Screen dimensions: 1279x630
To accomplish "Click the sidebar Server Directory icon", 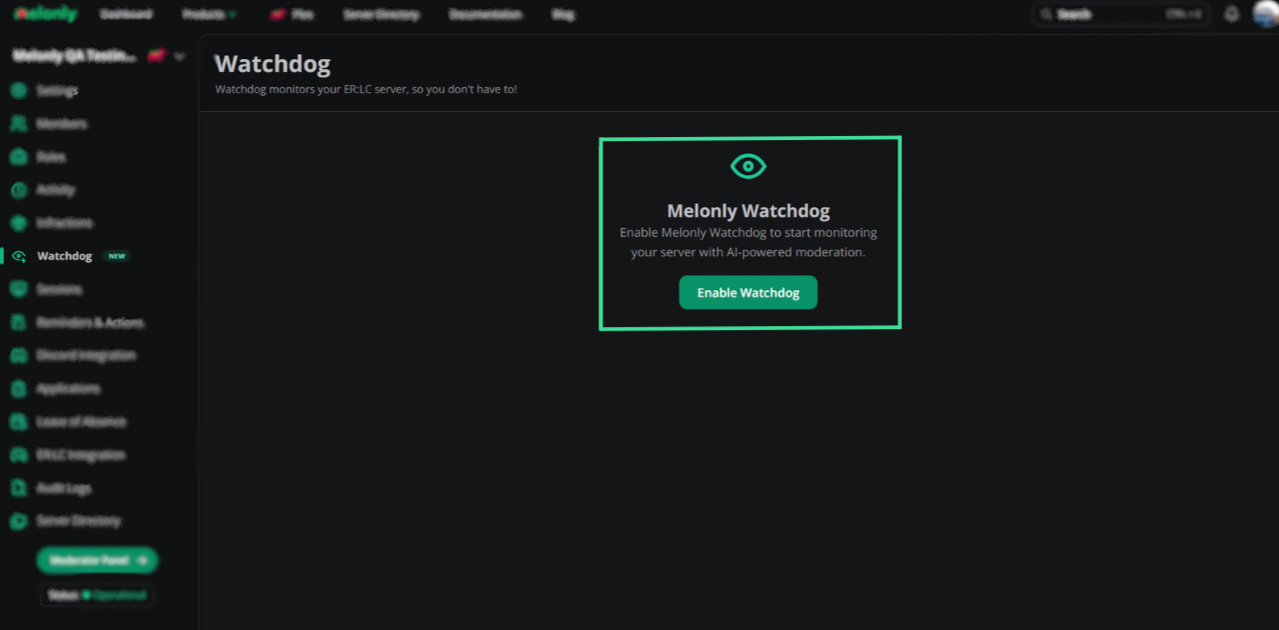I will (18, 521).
